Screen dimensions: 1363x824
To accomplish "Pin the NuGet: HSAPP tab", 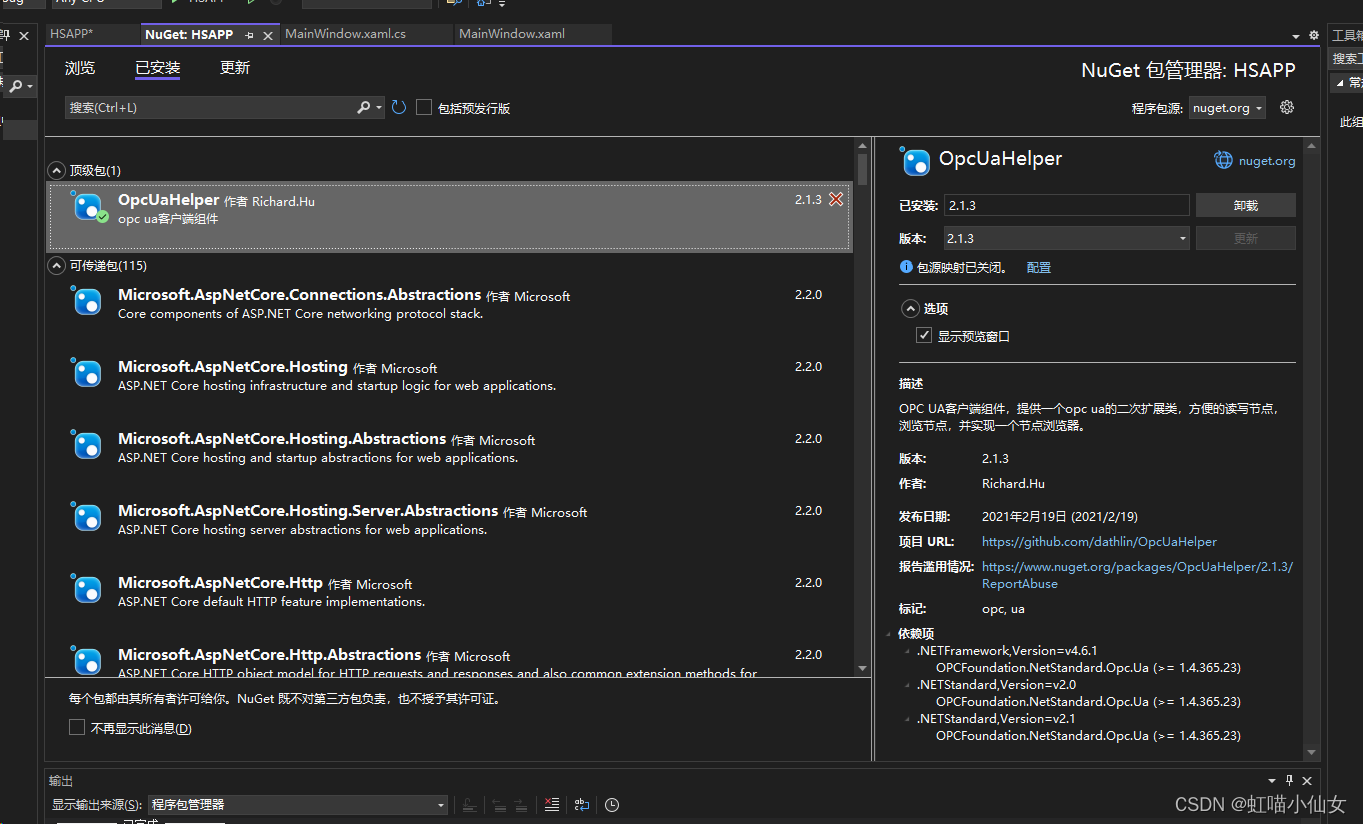I will tap(249, 35).
